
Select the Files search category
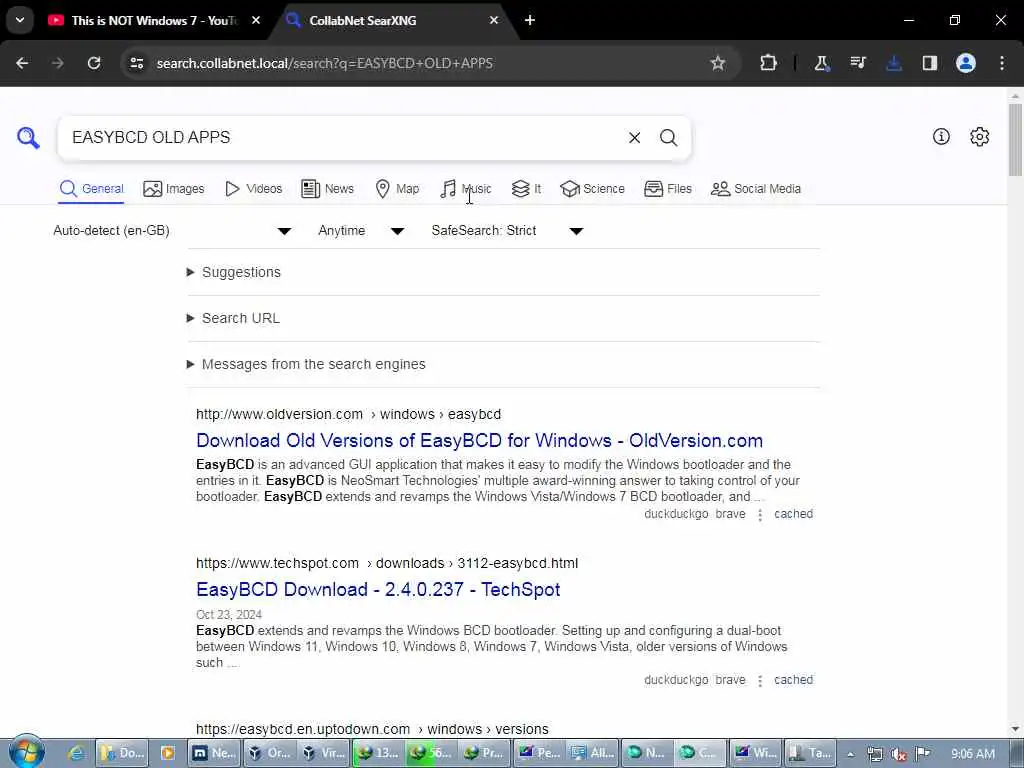click(x=667, y=189)
